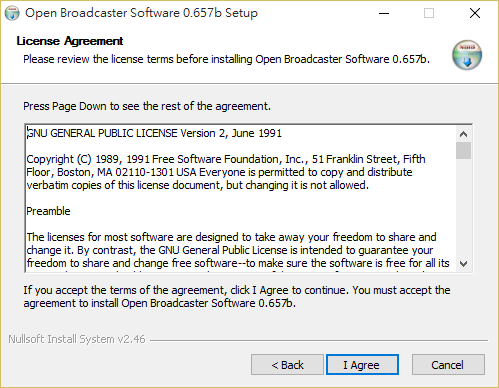Click the installer icon in the title bar
Image resolution: width=499 pixels, height=388 pixels.
point(12,13)
